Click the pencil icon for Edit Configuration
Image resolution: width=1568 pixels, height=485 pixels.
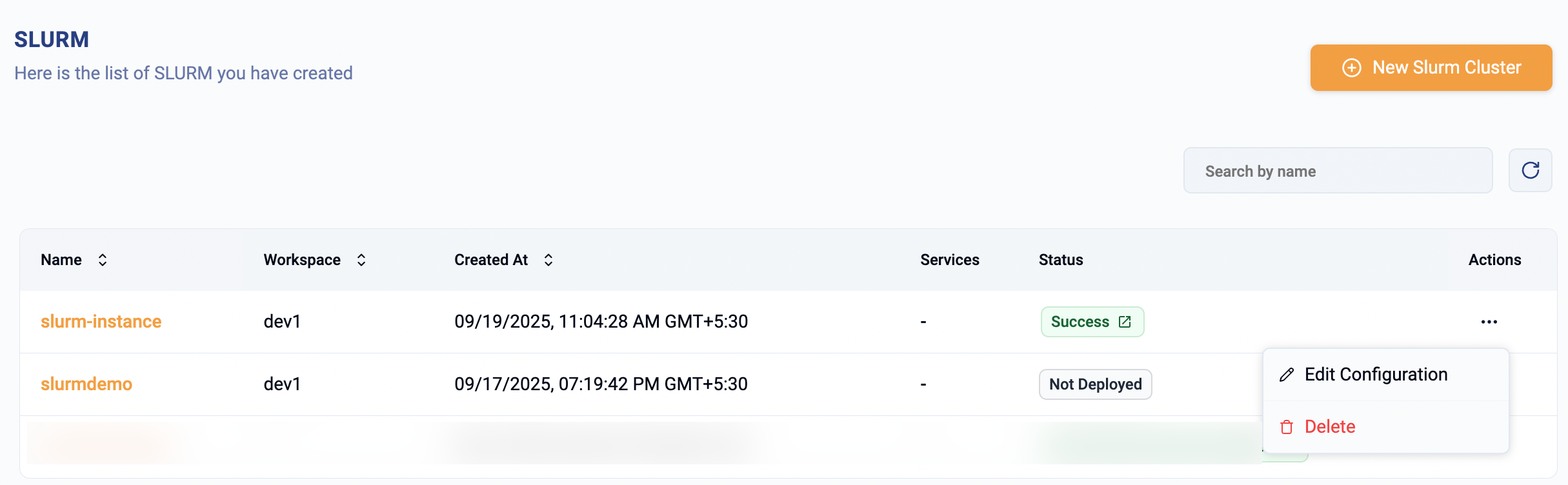[1287, 375]
